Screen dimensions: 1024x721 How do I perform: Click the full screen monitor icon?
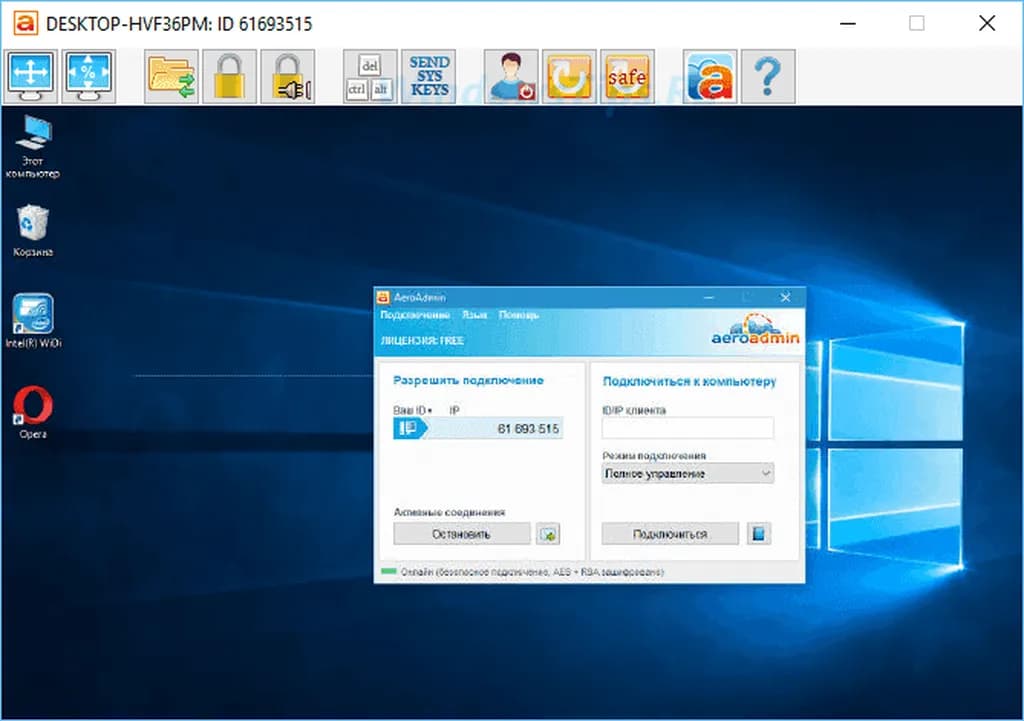[x=30, y=76]
